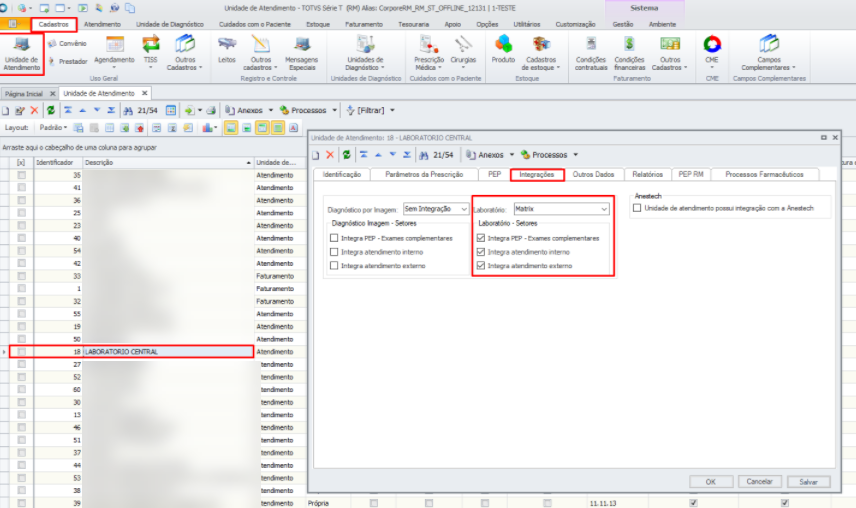
Task: Click the print icon in the main toolbar
Action: tap(211, 110)
